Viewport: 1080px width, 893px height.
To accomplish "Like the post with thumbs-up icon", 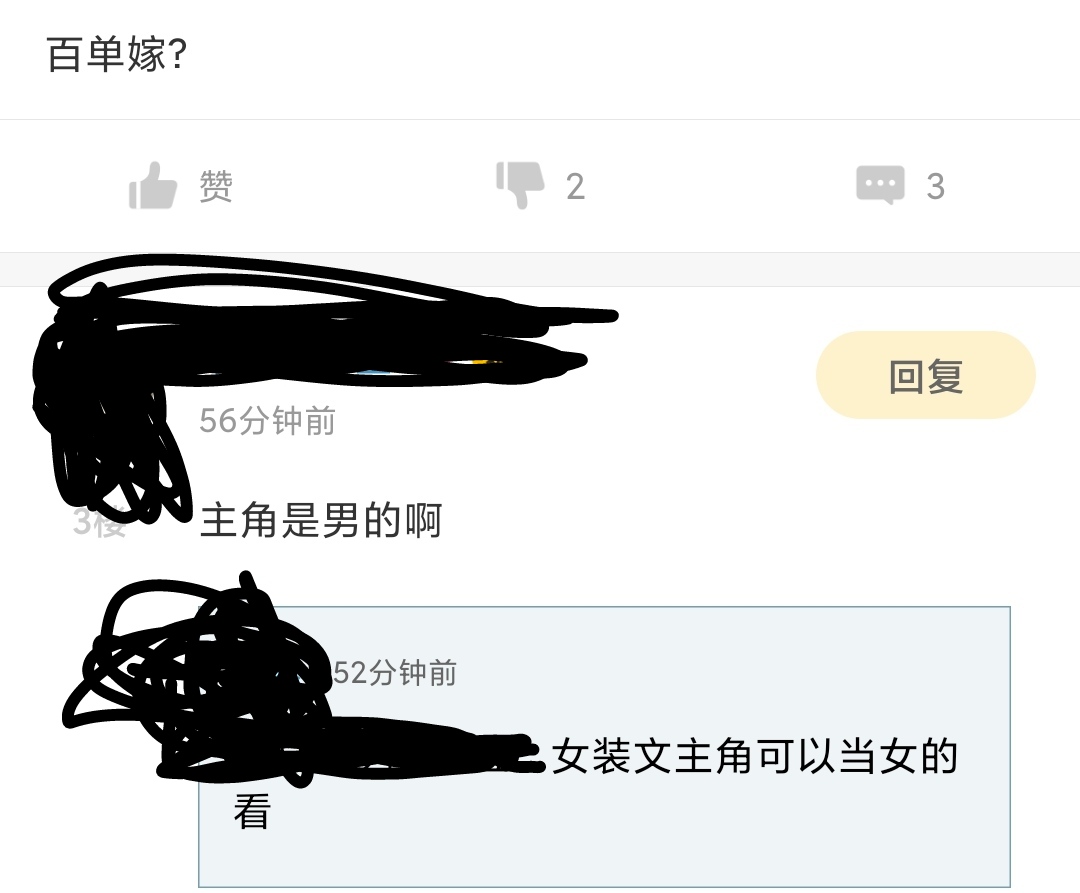I will point(153,185).
